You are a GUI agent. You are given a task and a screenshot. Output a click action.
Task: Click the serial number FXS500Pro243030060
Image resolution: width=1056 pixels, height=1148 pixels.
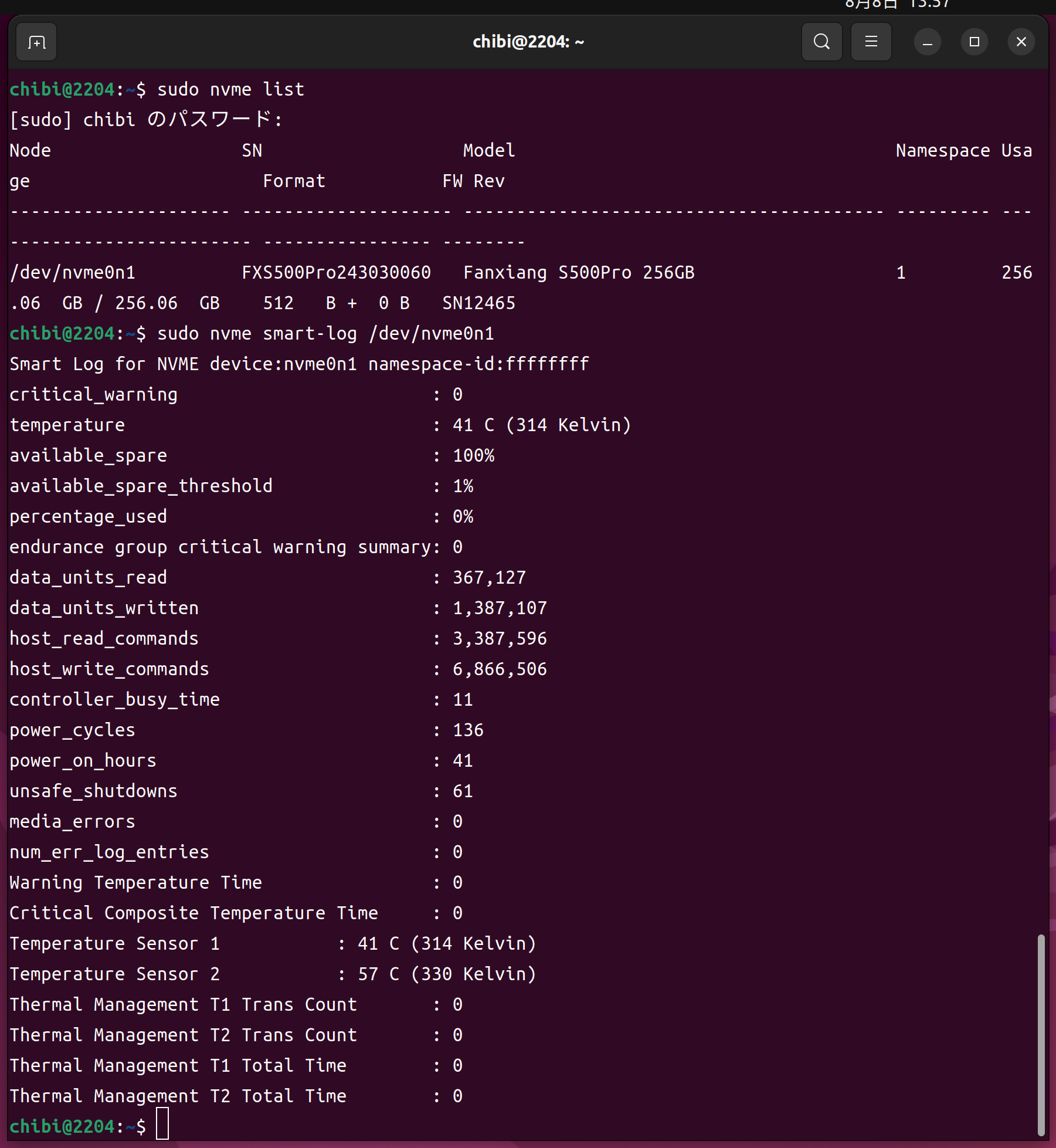(x=336, y=273)
